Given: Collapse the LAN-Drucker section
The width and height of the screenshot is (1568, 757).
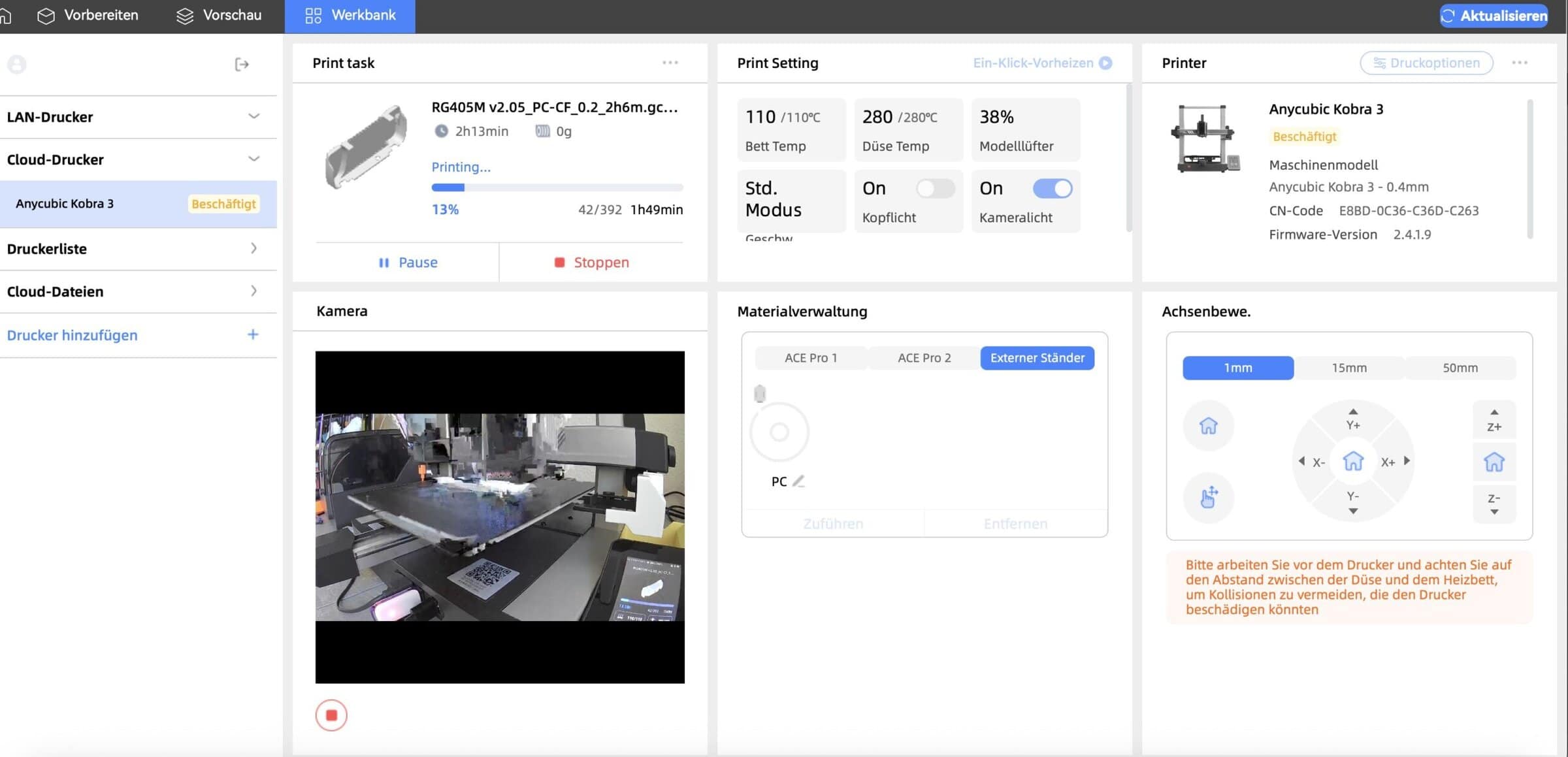Looking at the screenshot, I should [x=253, y=116].
